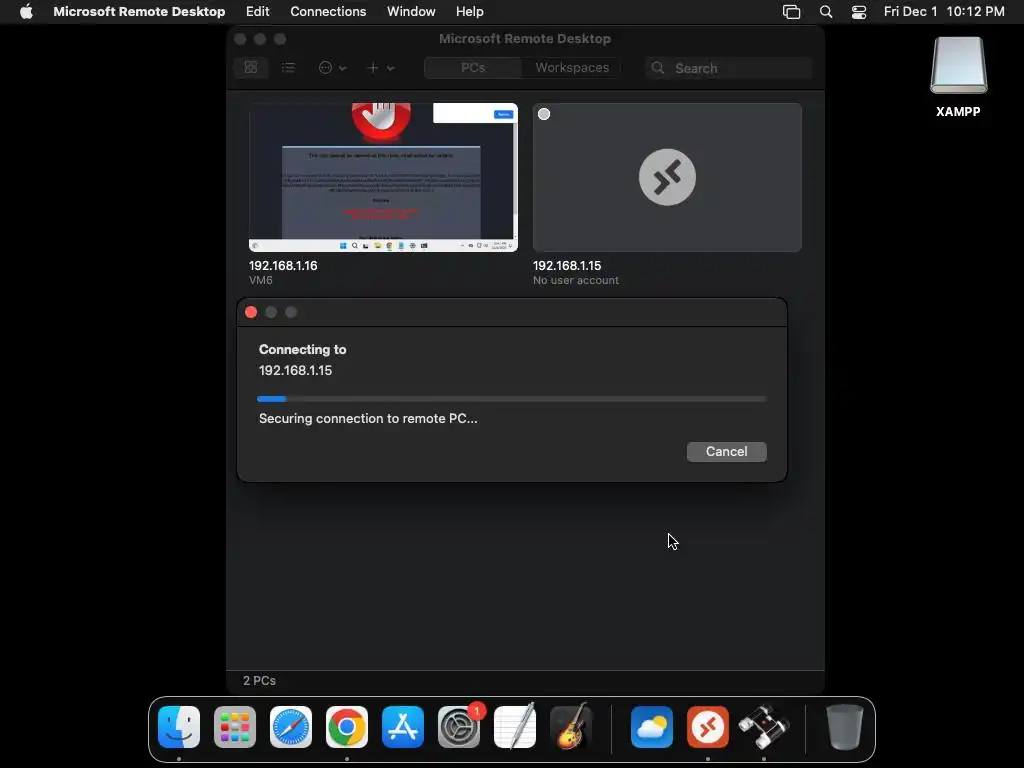This screenshot has height=768, width=1024.
Task: Click the Securing connection status text
Action: coord(368,419)
